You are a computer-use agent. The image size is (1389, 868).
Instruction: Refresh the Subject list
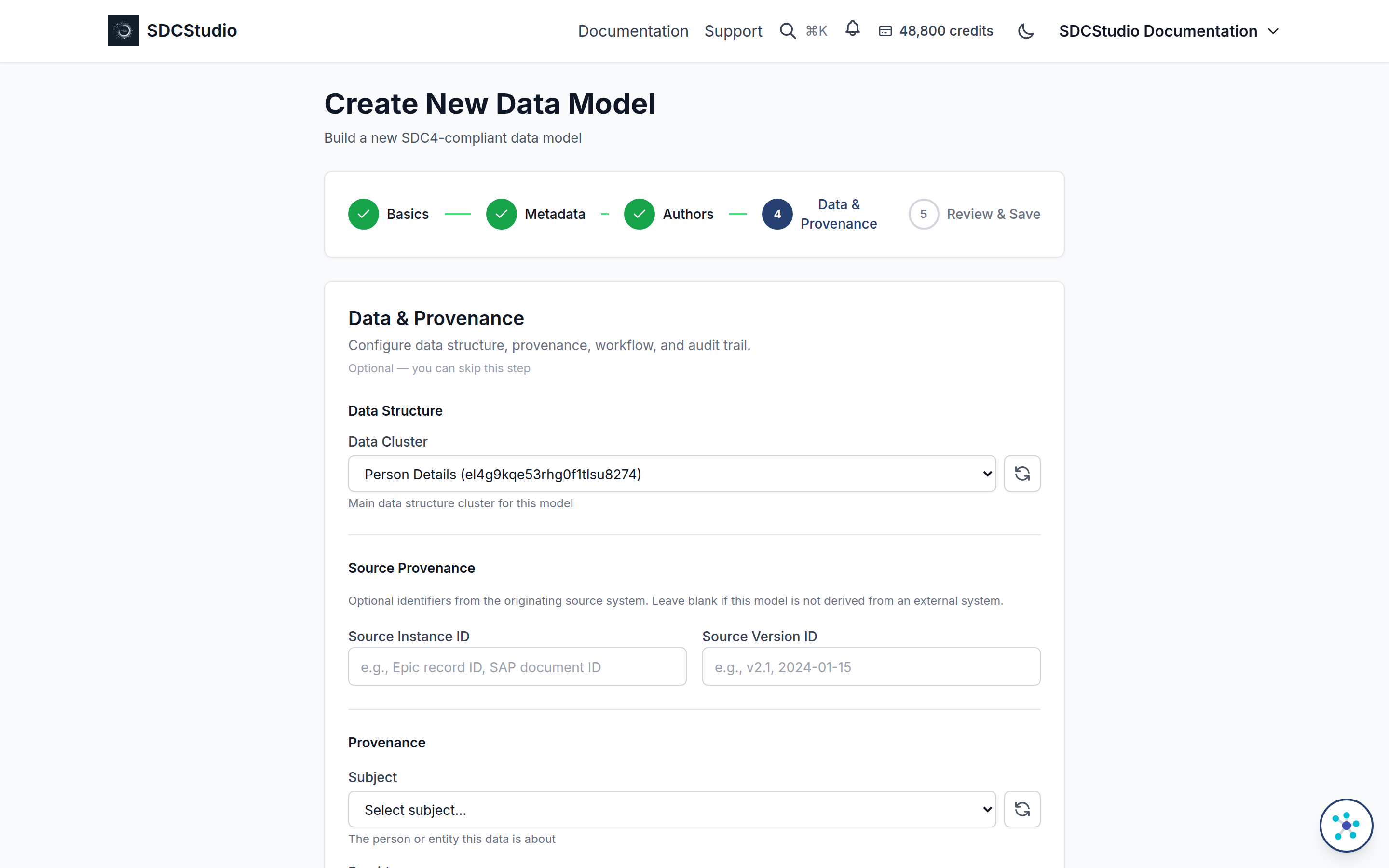pos(1021,810)
